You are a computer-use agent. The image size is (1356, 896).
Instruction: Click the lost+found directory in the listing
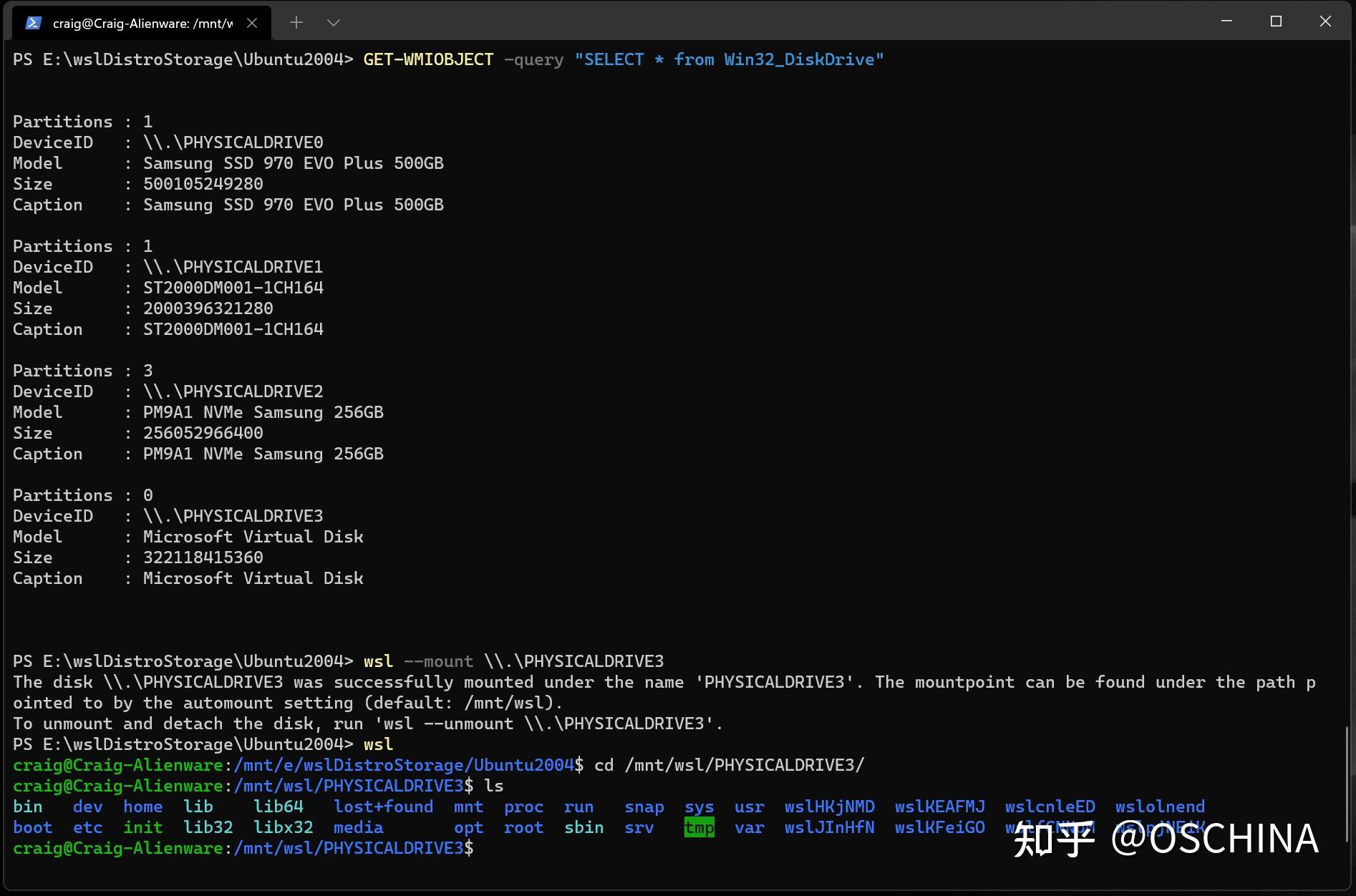pos(384,807)
